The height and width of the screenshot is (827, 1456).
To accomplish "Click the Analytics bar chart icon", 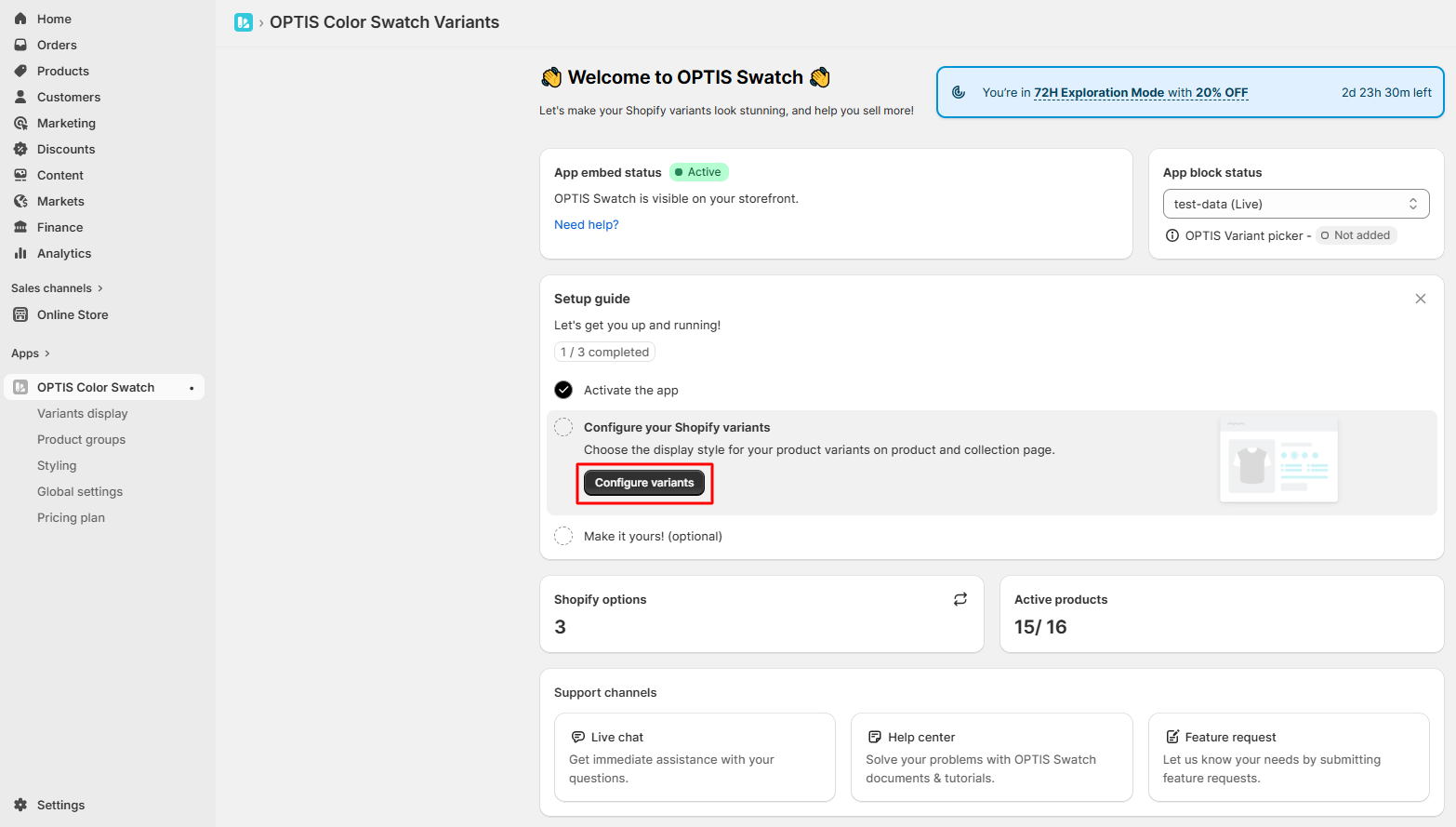I will [x=20, y=253].
